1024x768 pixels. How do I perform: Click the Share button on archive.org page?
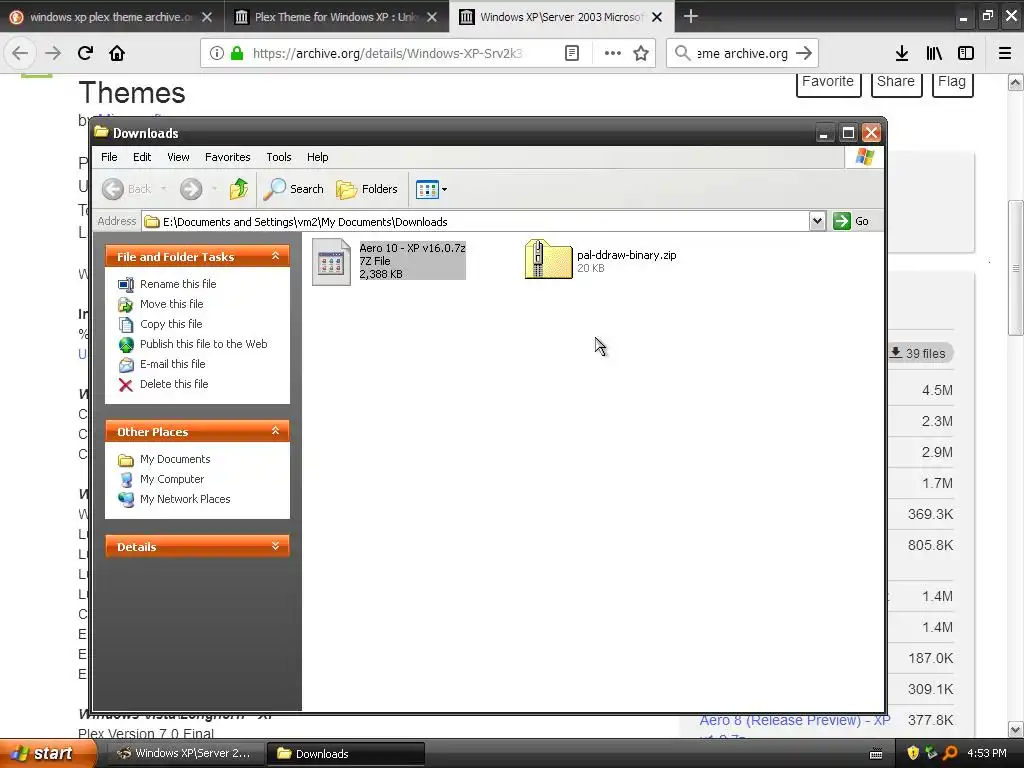[x=896, y=82]
